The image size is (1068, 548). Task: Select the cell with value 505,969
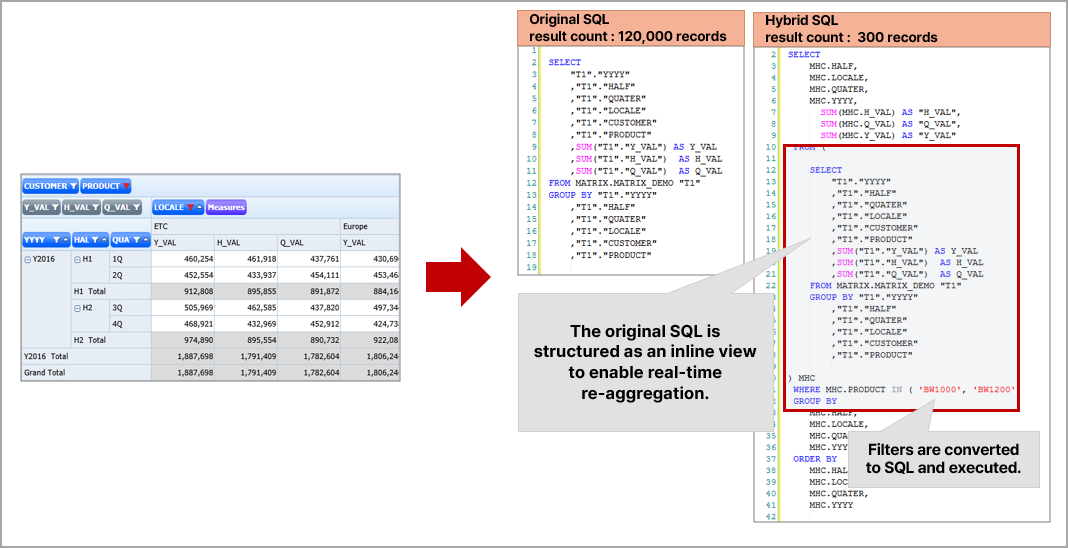pyautogui.click(x=183, y=308)
